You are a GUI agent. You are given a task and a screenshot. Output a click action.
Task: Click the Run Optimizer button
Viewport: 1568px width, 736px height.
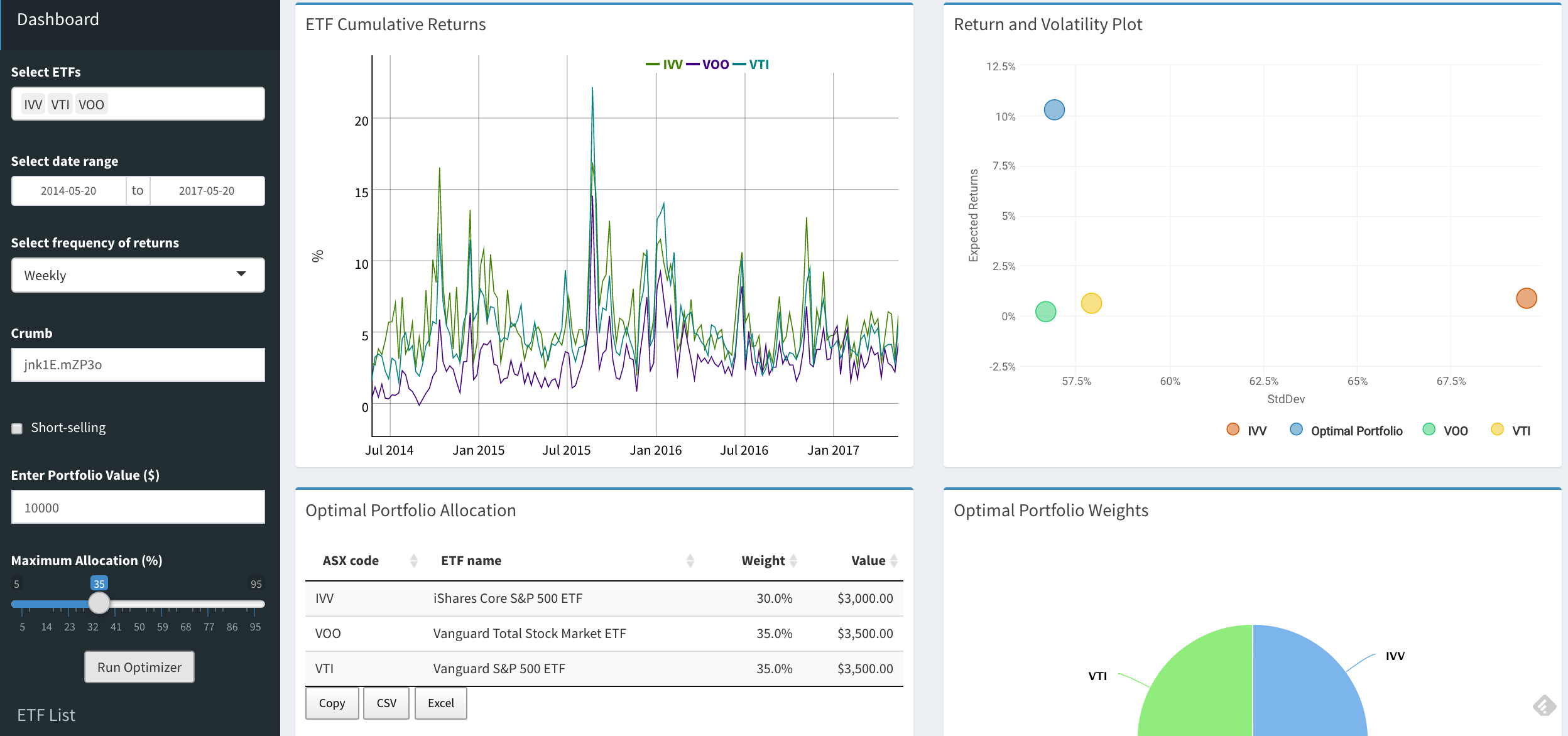coord(139,667)
